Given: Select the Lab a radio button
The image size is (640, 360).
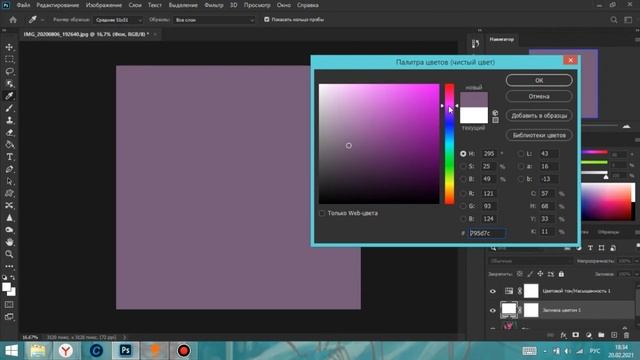Looking at the screenshot, I should pyautogui.click(x=520, y=167).
